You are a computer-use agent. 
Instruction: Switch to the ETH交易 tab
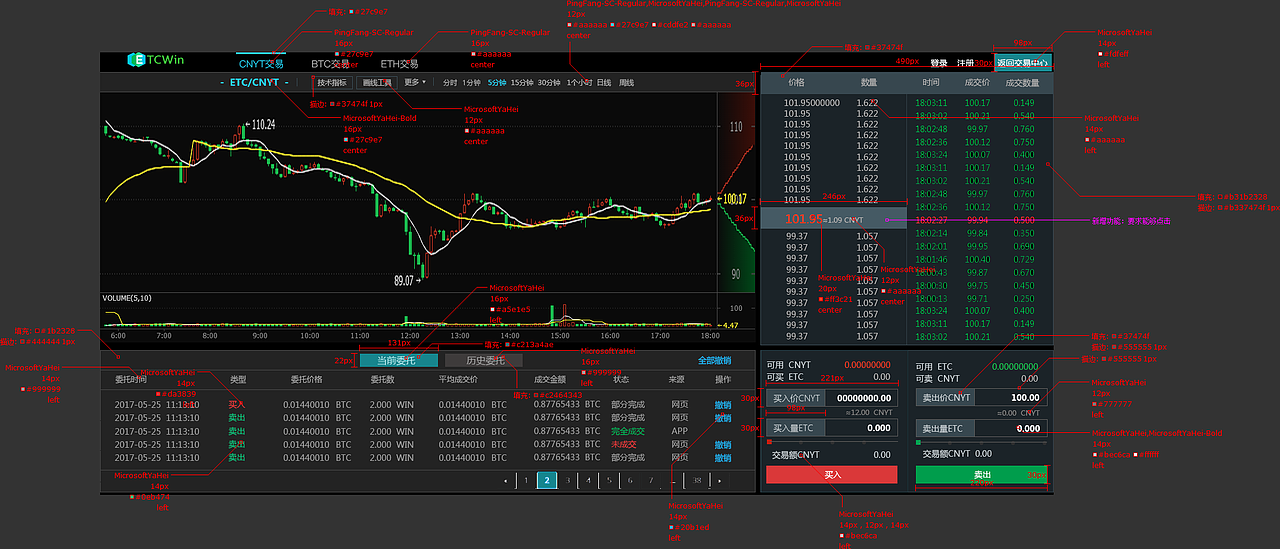point(399,63)
